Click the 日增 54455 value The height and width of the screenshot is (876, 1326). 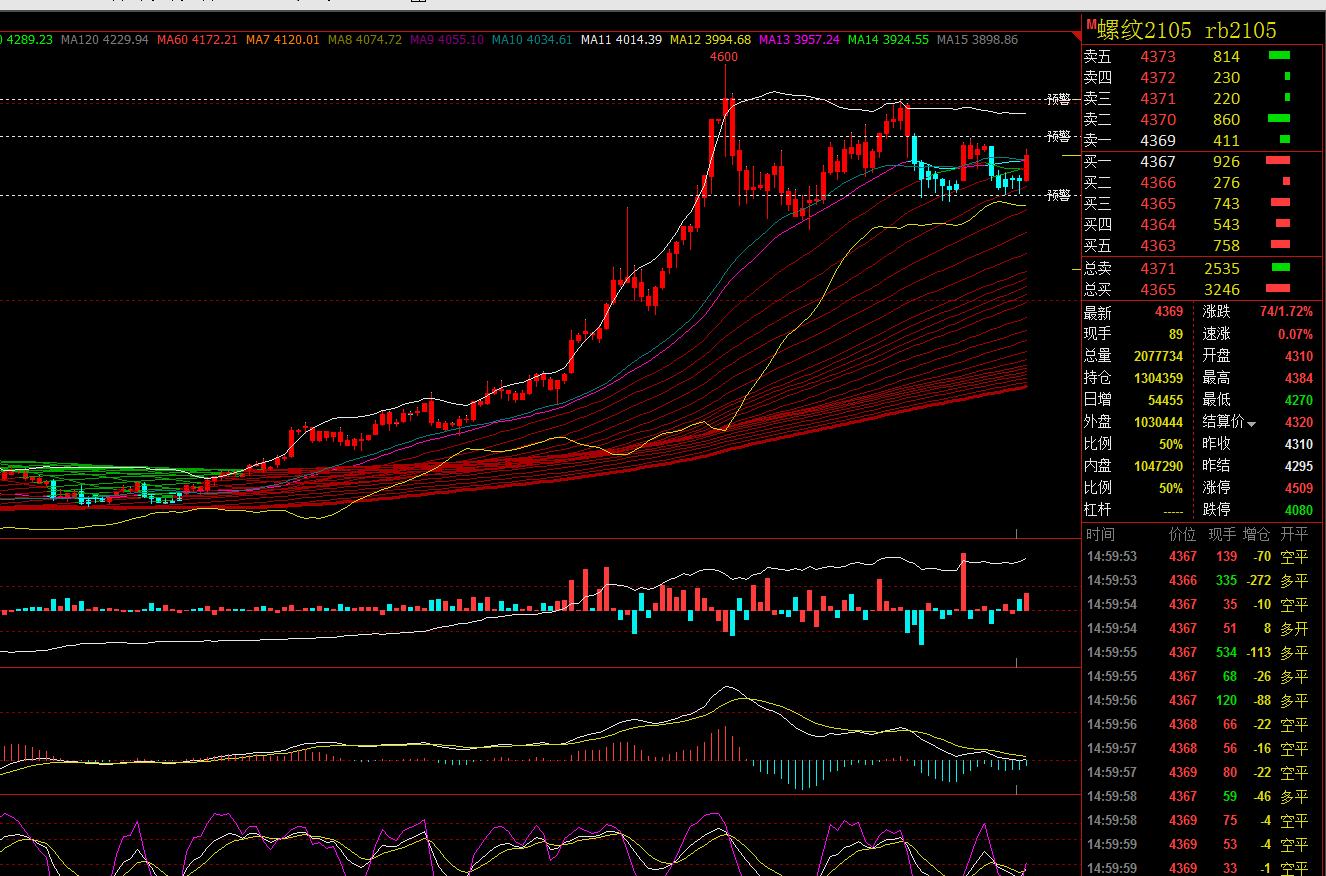pos(1165,400)
